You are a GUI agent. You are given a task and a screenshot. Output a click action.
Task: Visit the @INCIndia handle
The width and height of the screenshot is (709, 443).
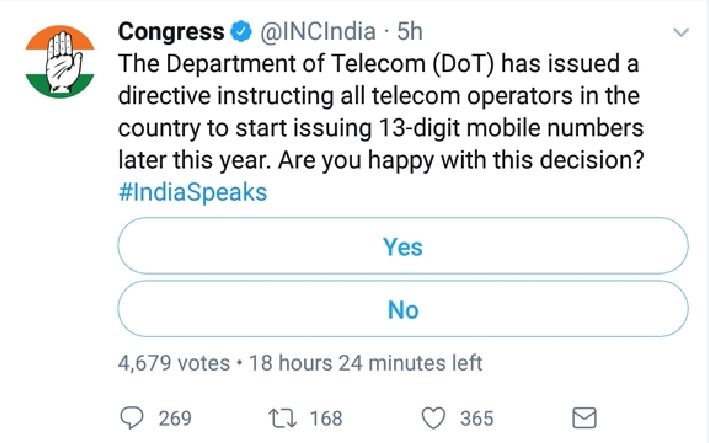[x=316, y=32]
